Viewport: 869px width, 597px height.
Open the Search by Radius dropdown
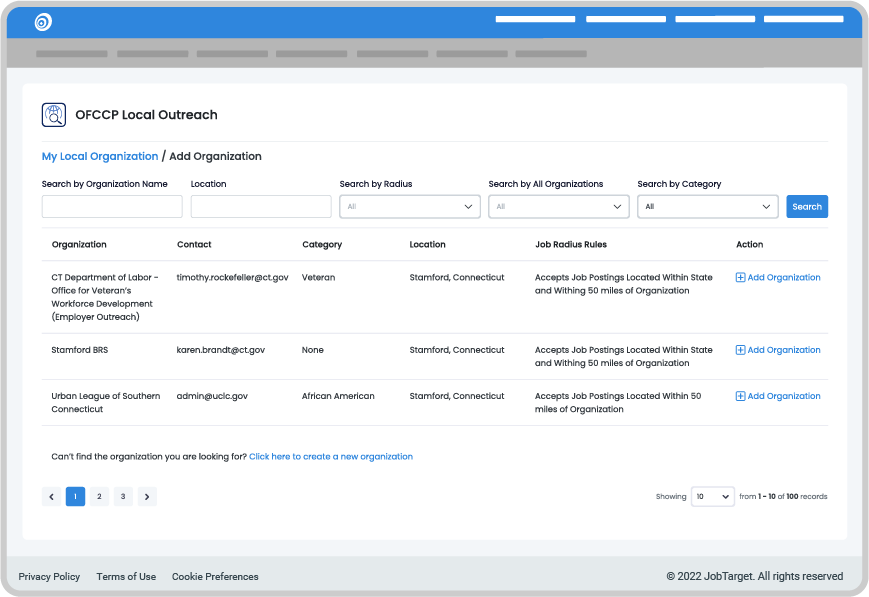410,207
